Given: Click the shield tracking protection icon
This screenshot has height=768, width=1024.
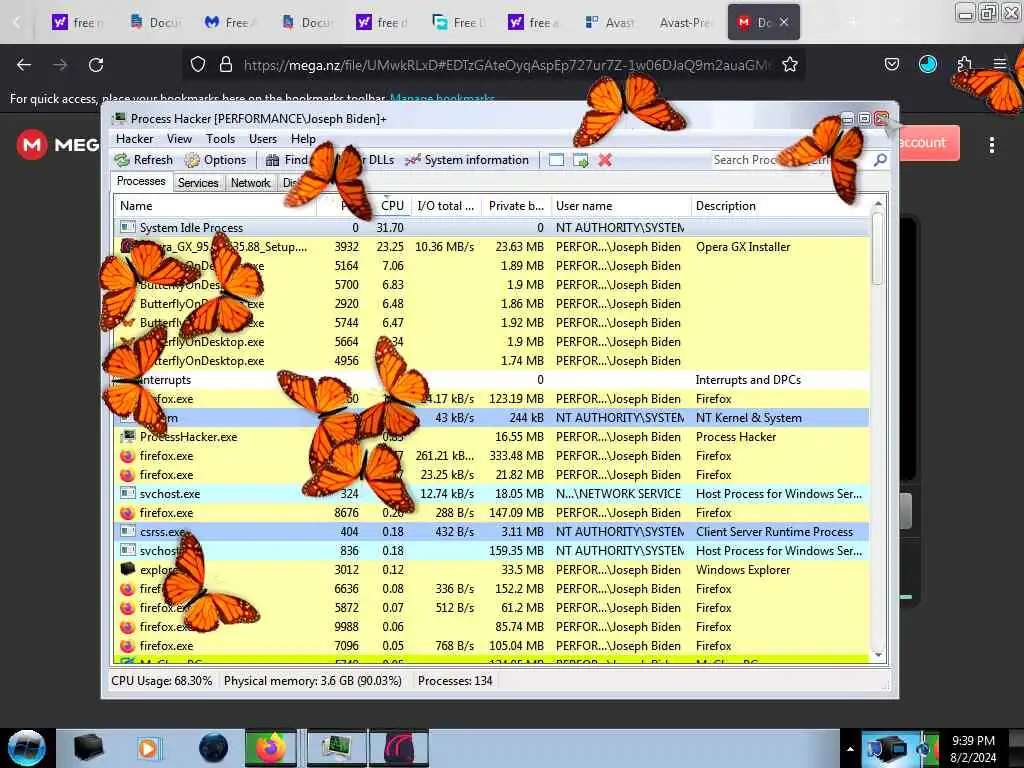Looking at the screenshot, I should coord(198,64).
